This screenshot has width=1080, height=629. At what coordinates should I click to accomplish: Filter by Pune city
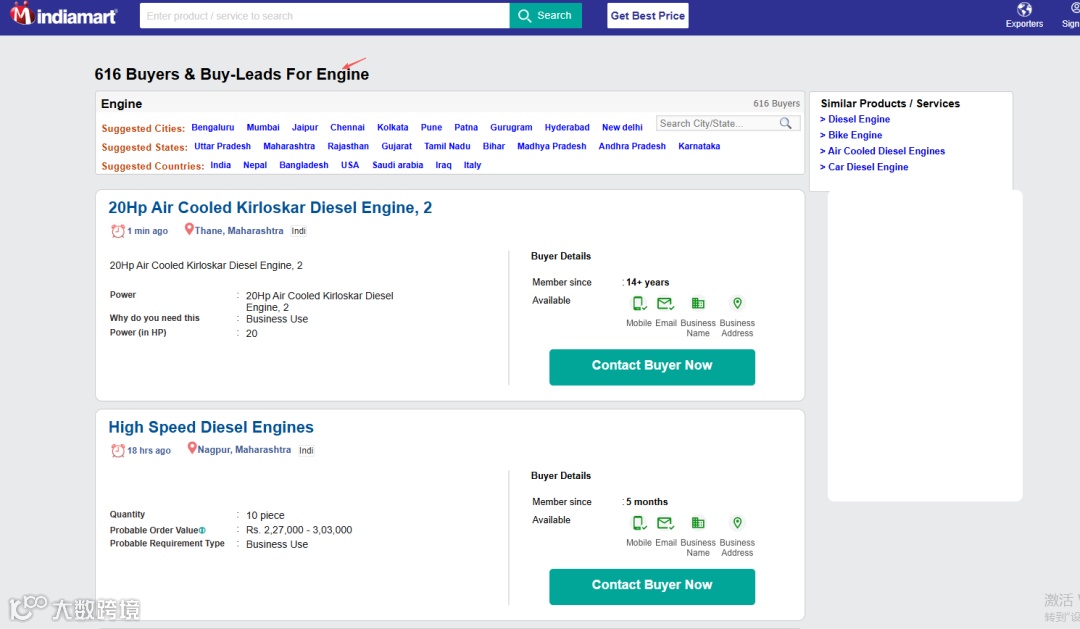(x=431, y=127)
